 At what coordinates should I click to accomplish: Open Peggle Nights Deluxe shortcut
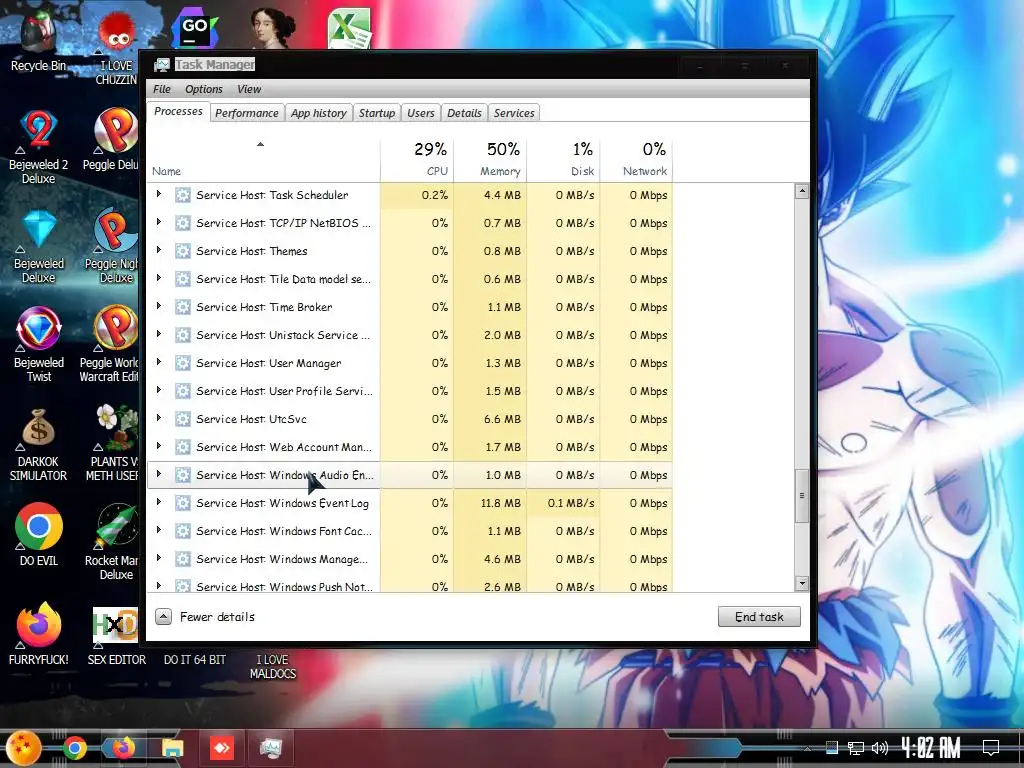(x=112, y=246)
